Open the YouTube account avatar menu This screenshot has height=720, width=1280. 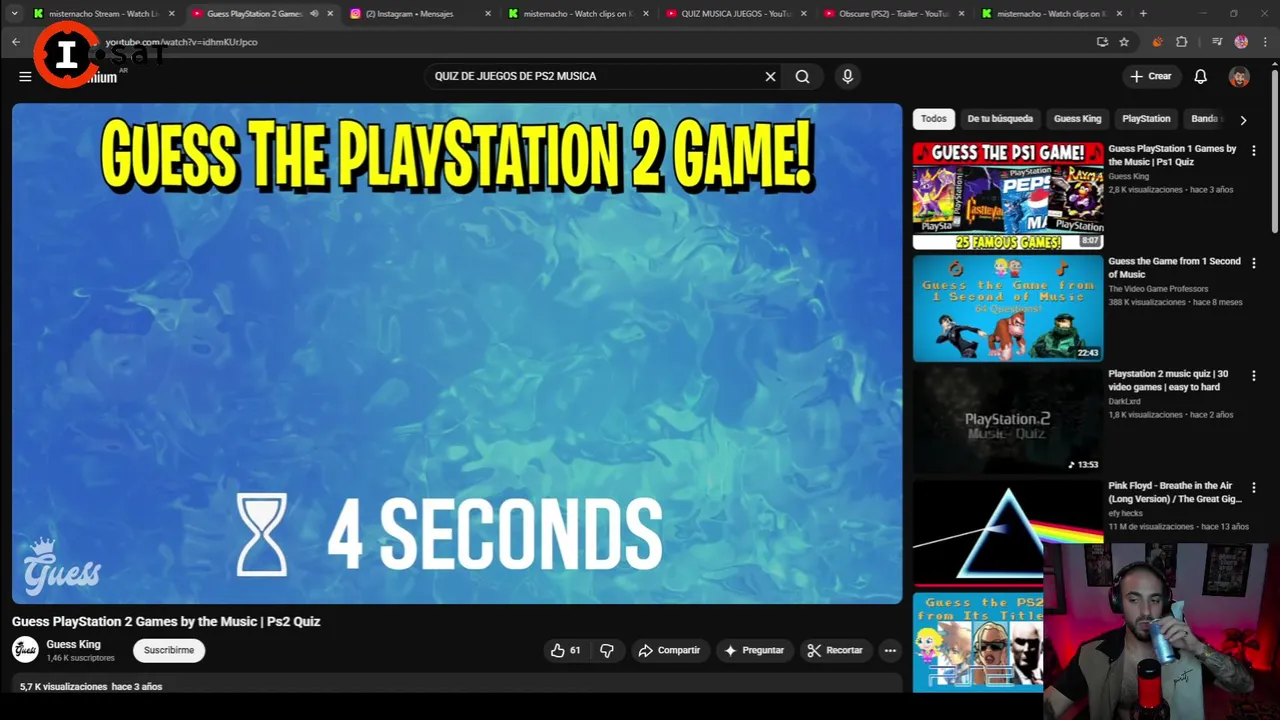pyautogui.click(x=1239, y=76)
